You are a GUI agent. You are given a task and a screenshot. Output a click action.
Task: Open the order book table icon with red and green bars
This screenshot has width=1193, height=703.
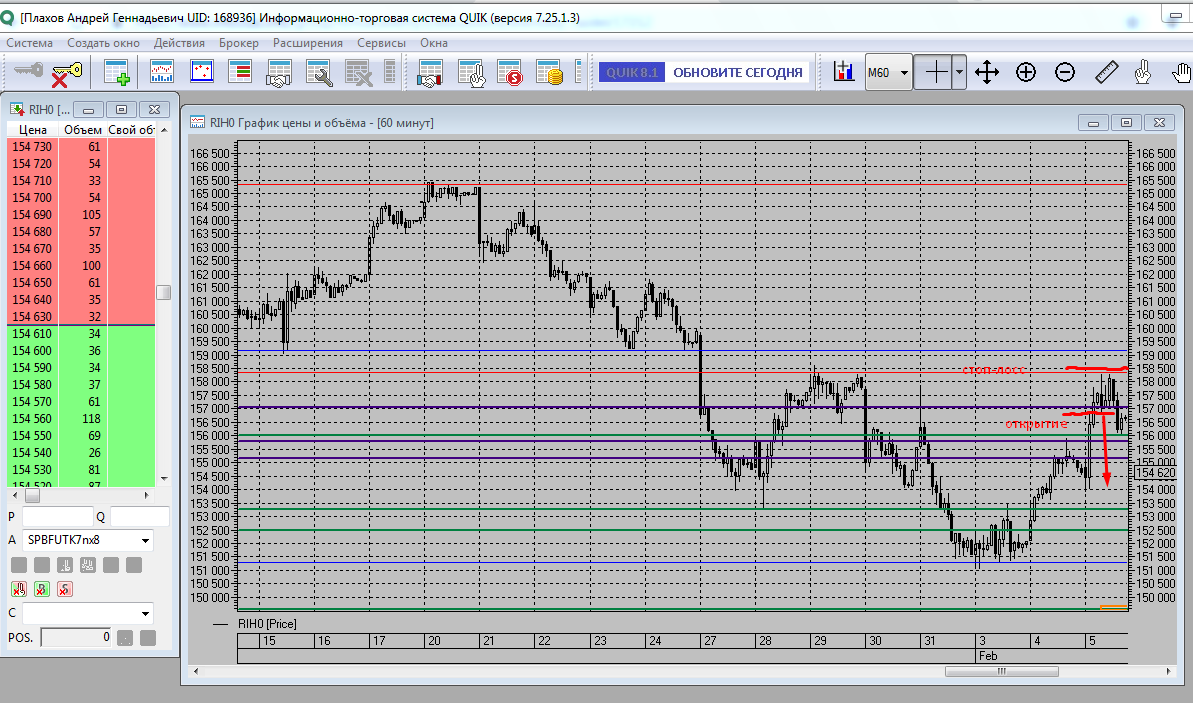(240, 72)
